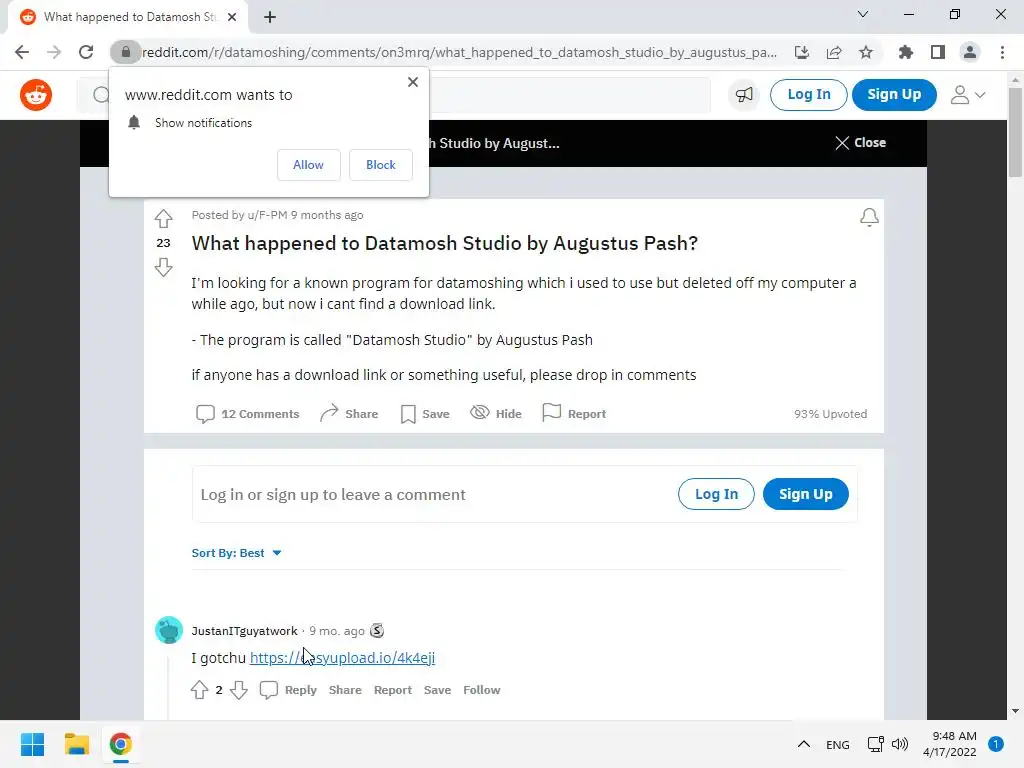The height and width of the screenshot is (768, 1024).
Task: Report the post with flag icon
Action: tap(574, 413)
